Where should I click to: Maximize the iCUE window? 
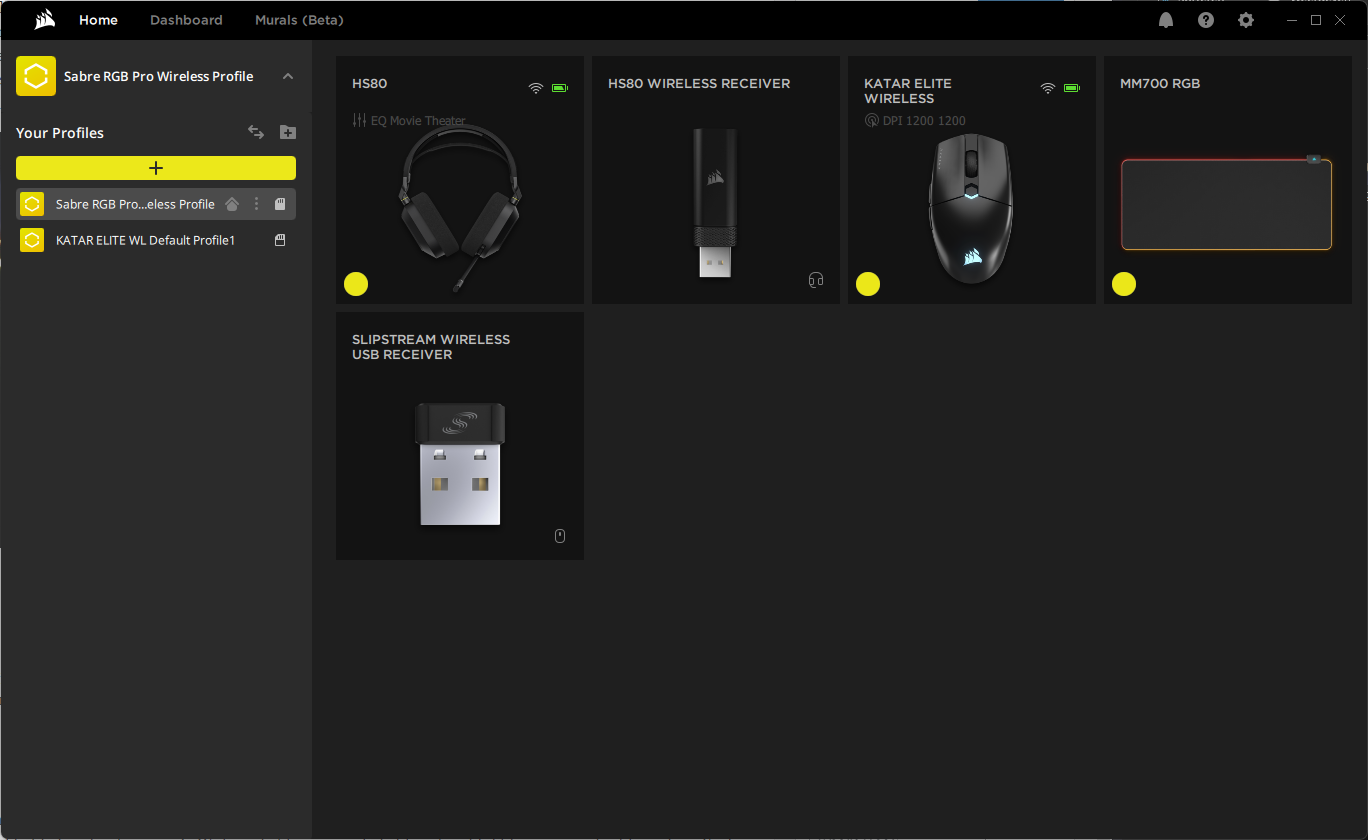pos(1316,20)
